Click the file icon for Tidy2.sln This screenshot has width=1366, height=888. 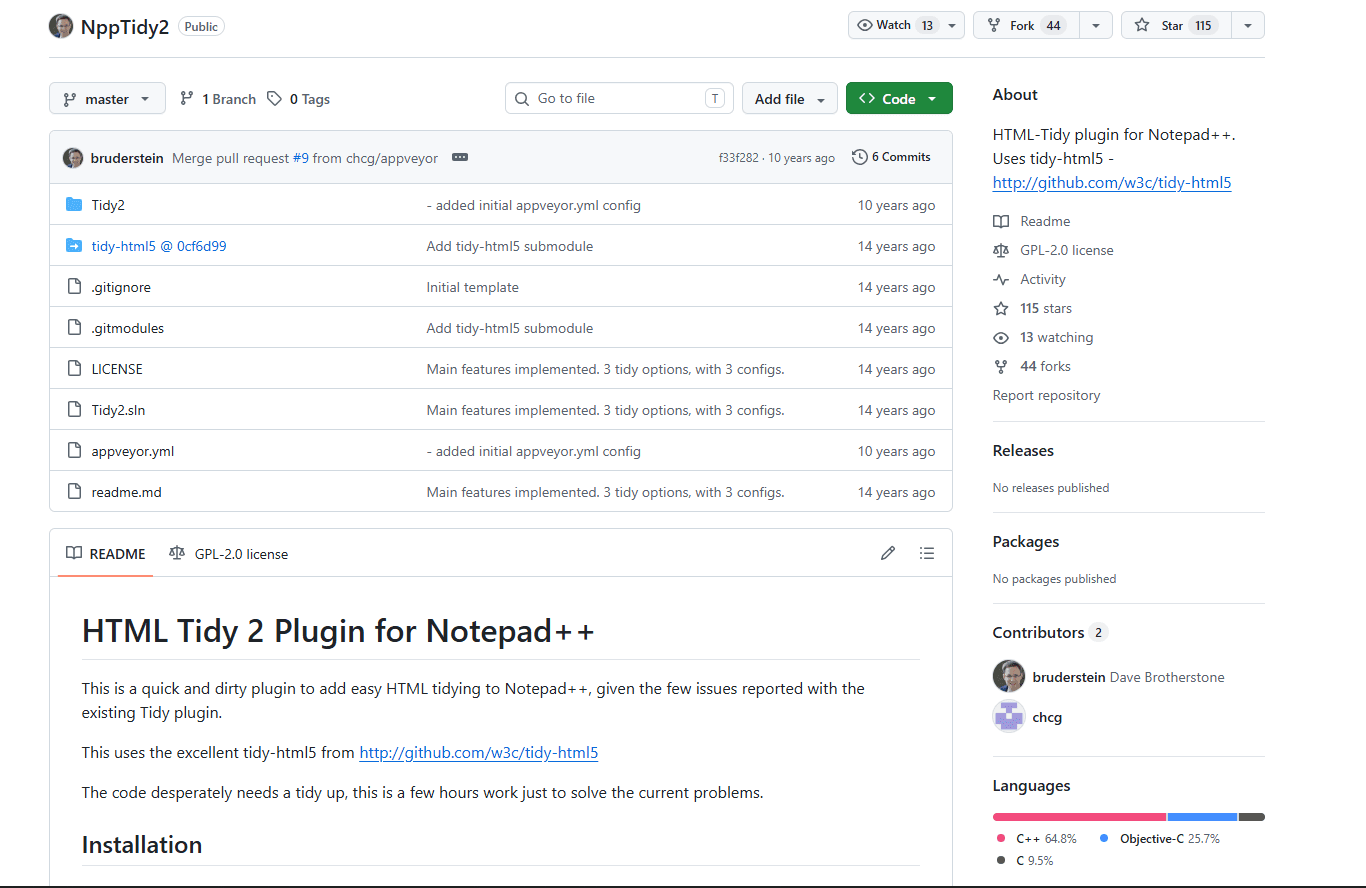coord(74,410)
